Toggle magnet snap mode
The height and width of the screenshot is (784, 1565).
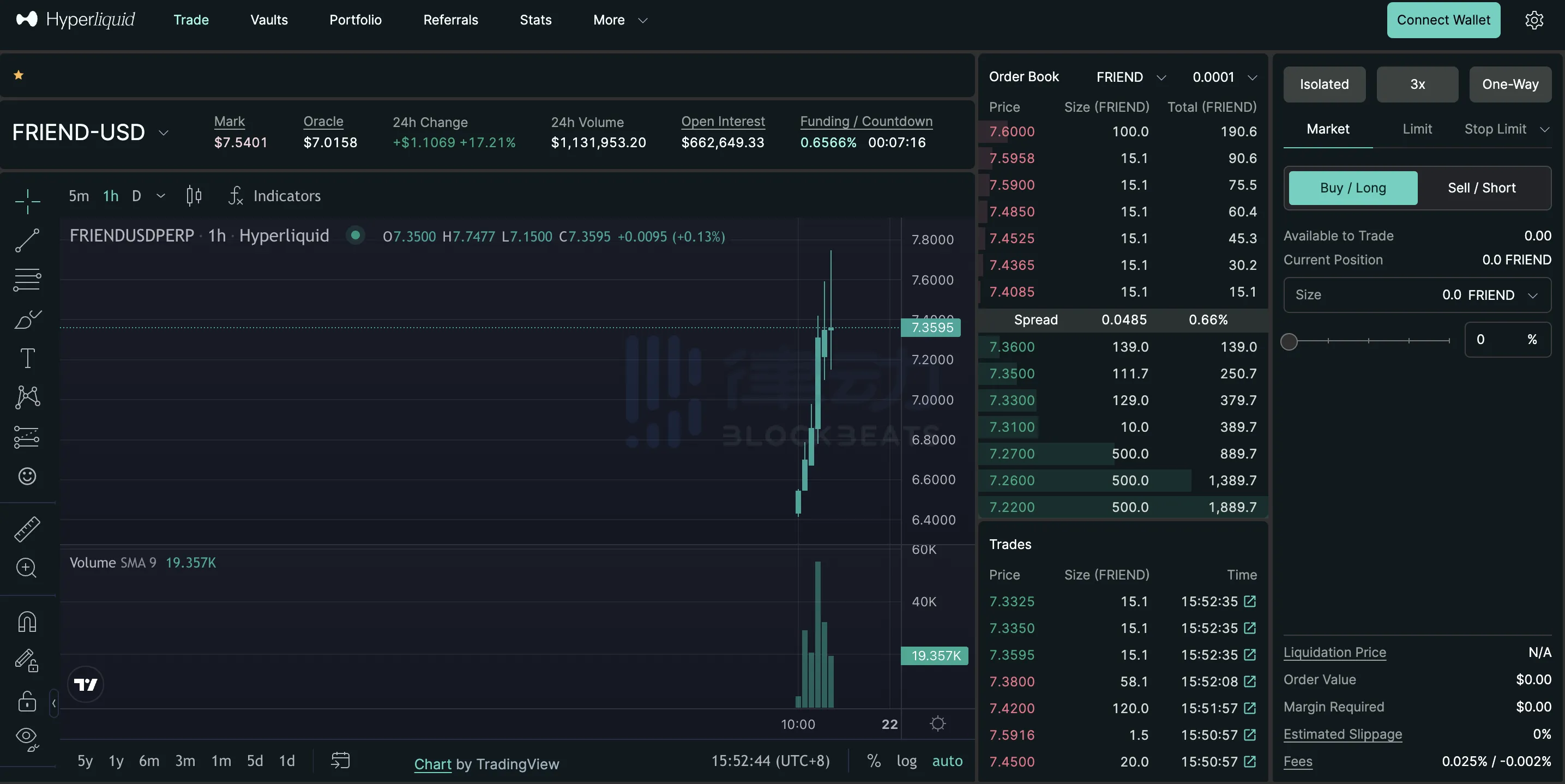tap(27, 621)
